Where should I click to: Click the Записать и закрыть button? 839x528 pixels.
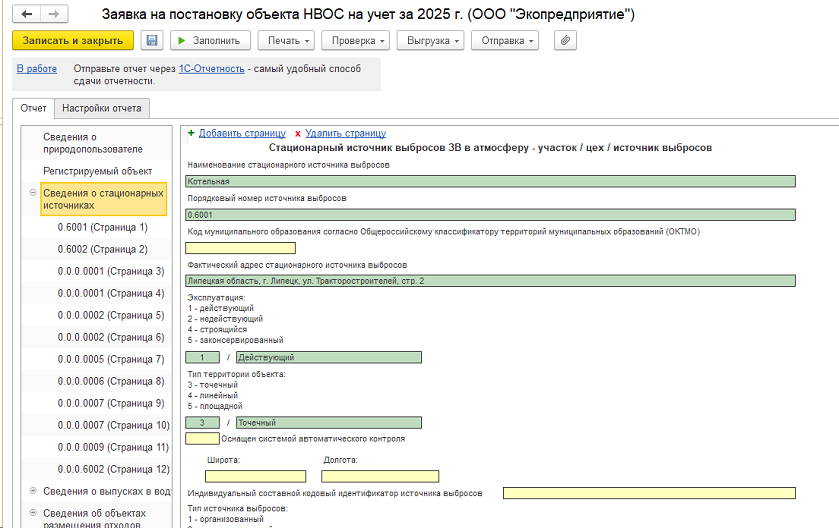tap(72, 41)
